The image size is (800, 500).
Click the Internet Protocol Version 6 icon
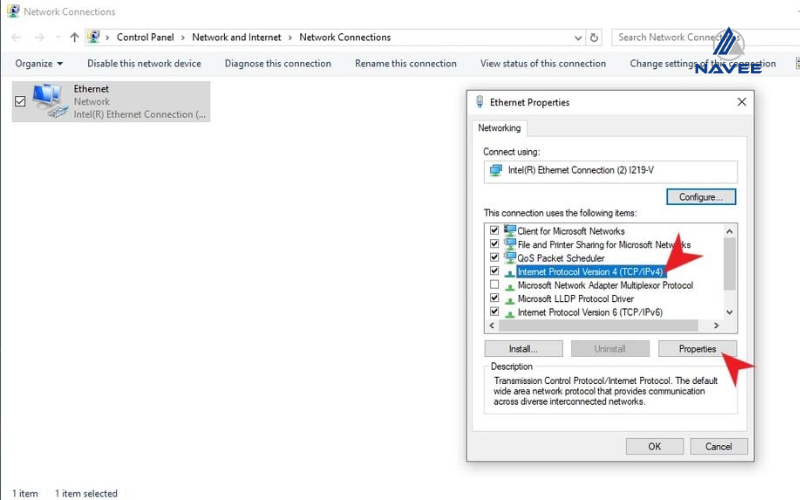pyautogui.click(x=510, y=313)
